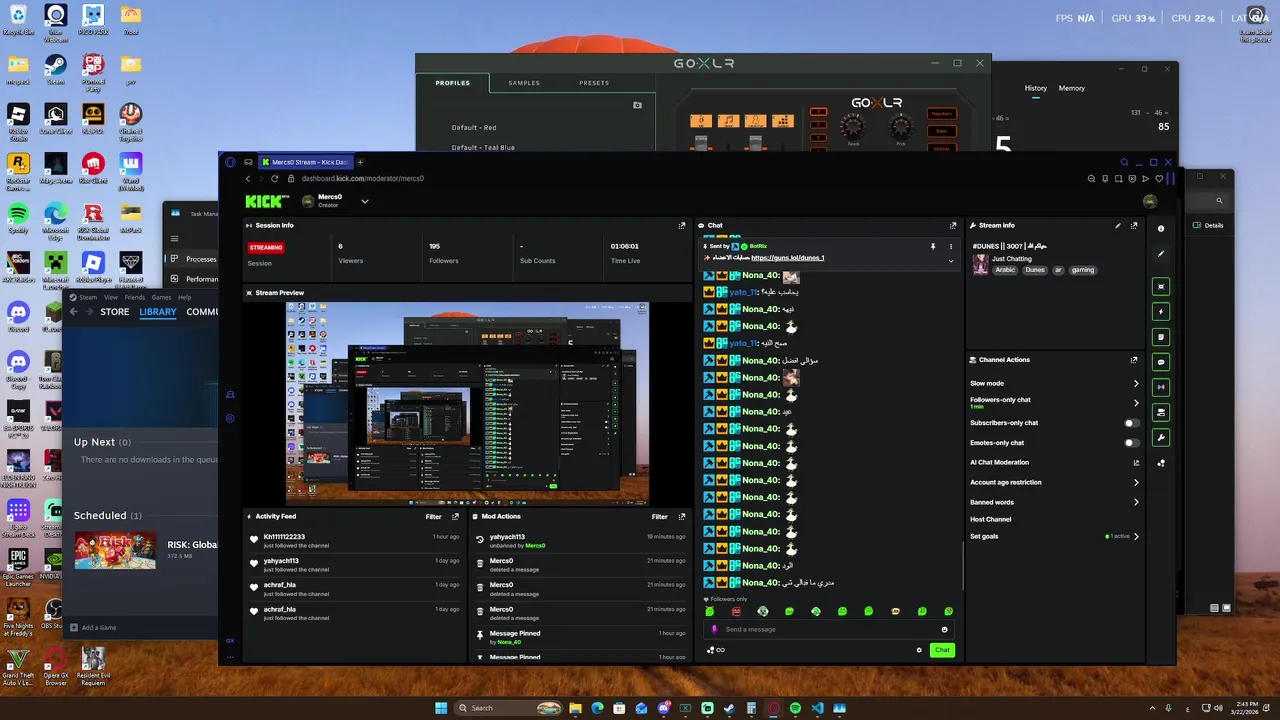
Task: Open AI Chat Moderation stats icon
Action: pyautogui.click(x=1136, y=463)
